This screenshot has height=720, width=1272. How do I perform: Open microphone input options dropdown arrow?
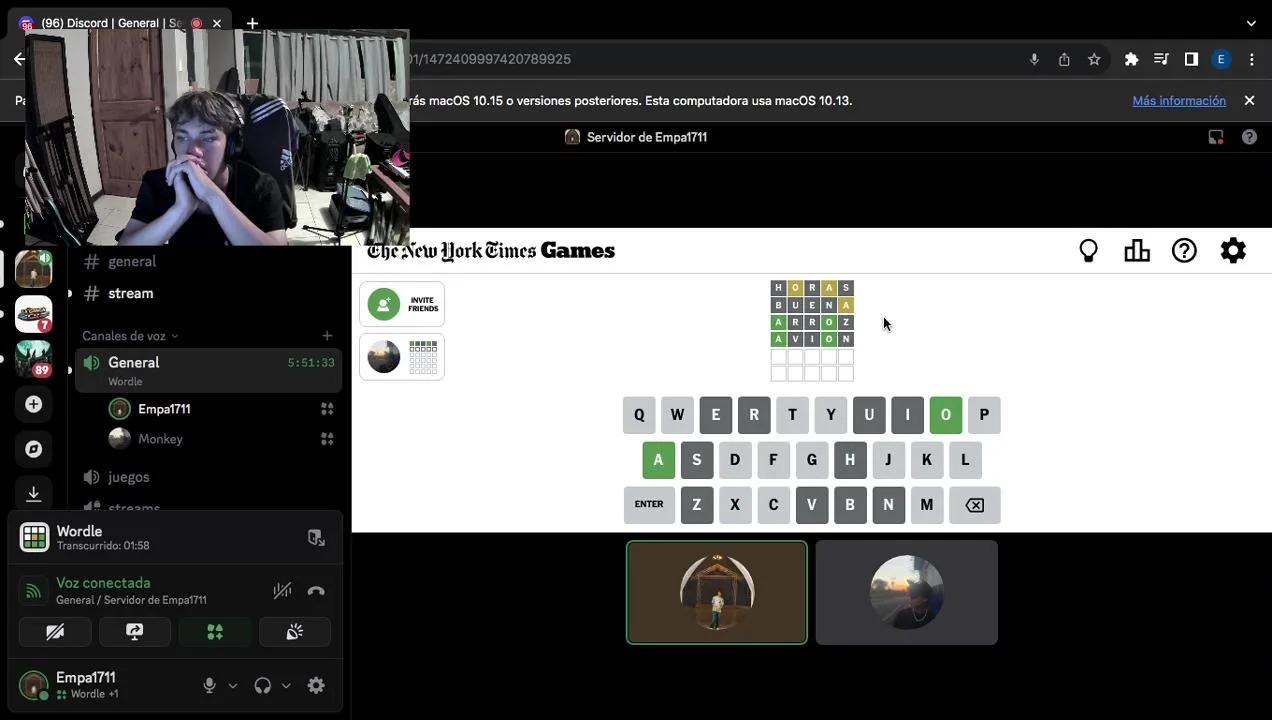(233, 686)
